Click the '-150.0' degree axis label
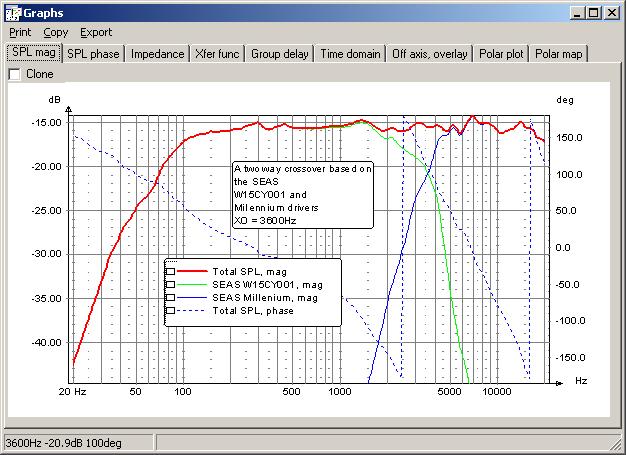This screenshot has width=626, height=455. coord(571,358)
